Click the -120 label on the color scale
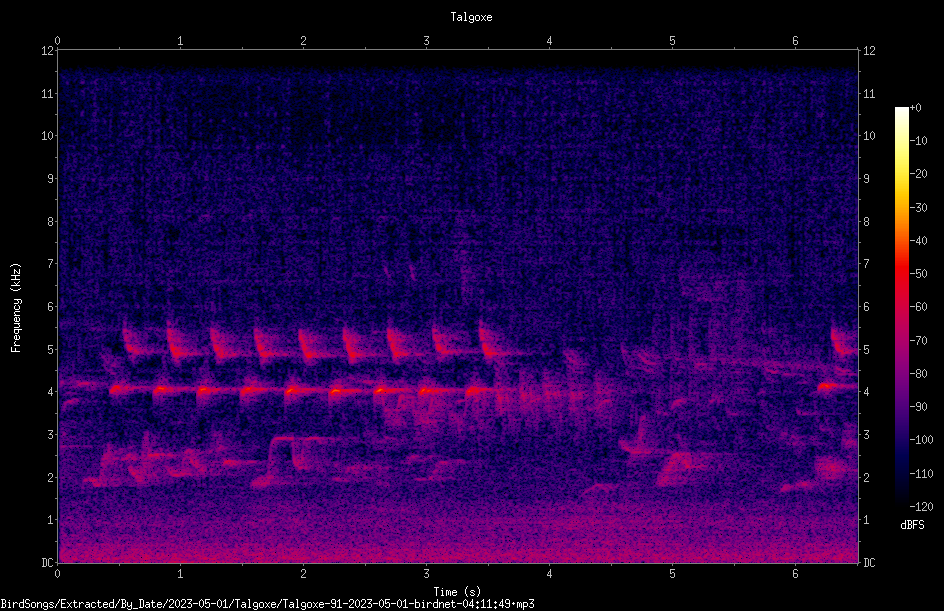Screen dimensions: 944x611 pos(921,506)
